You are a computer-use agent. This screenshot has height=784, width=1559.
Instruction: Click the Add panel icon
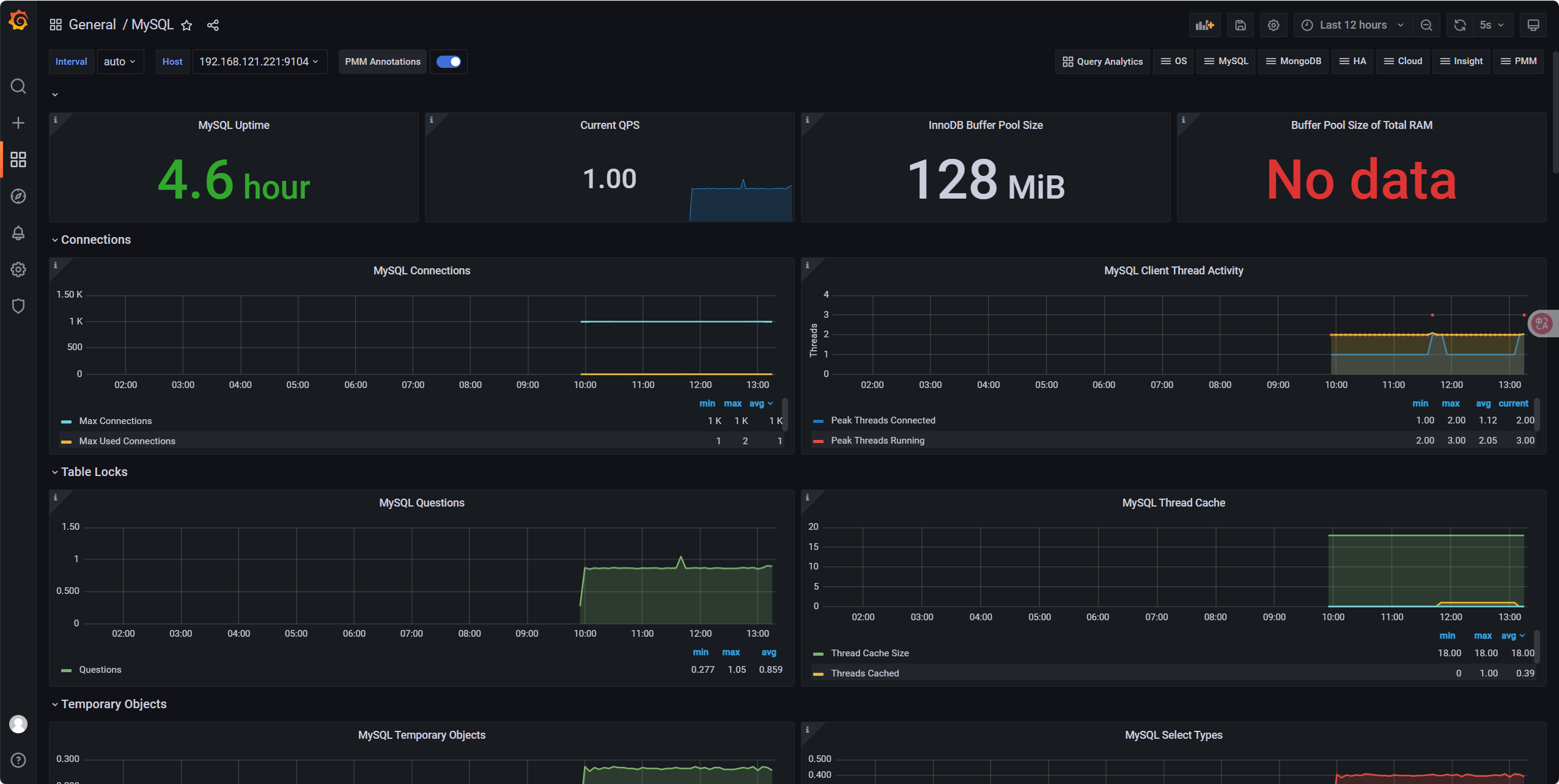[1205, 25]
